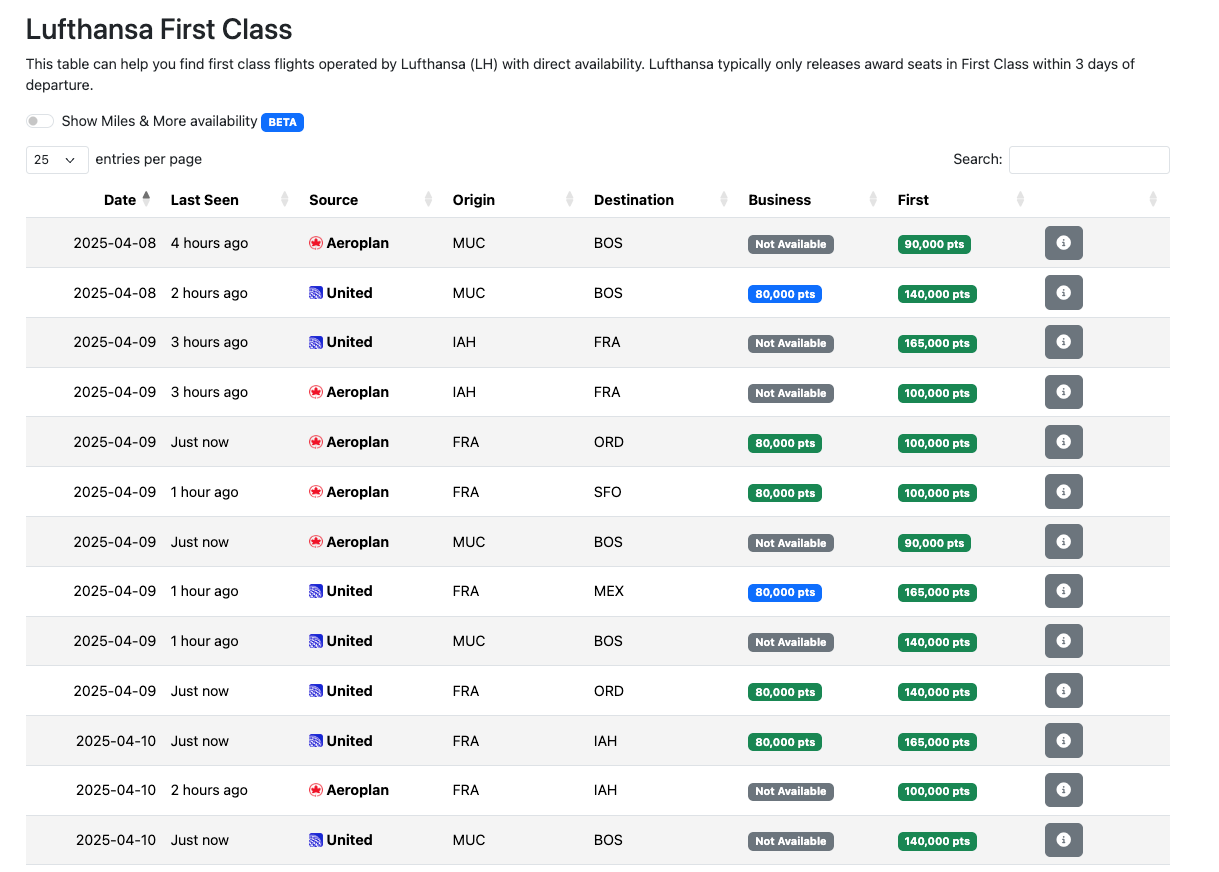Click the BETA badge label
This screenshot has height=872, width=1219.
click(x=282, y=122)
